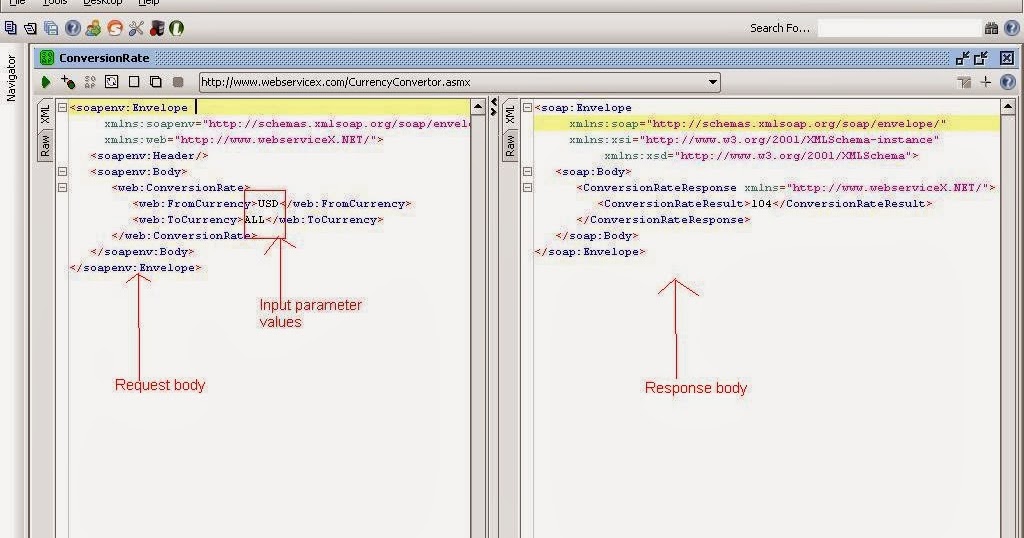The width and height of the screenshot is (1024, 538).
Task: Click the closing </soapenv:Envelope> tag
Action: tap(135, 268)
